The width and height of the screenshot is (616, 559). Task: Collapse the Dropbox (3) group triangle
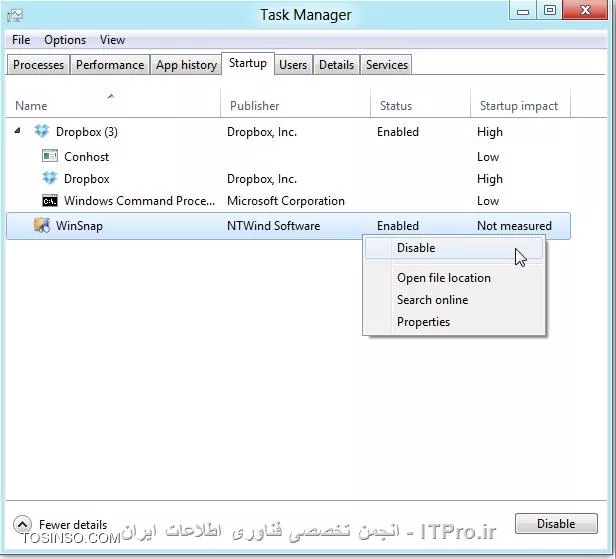[17, 131]
